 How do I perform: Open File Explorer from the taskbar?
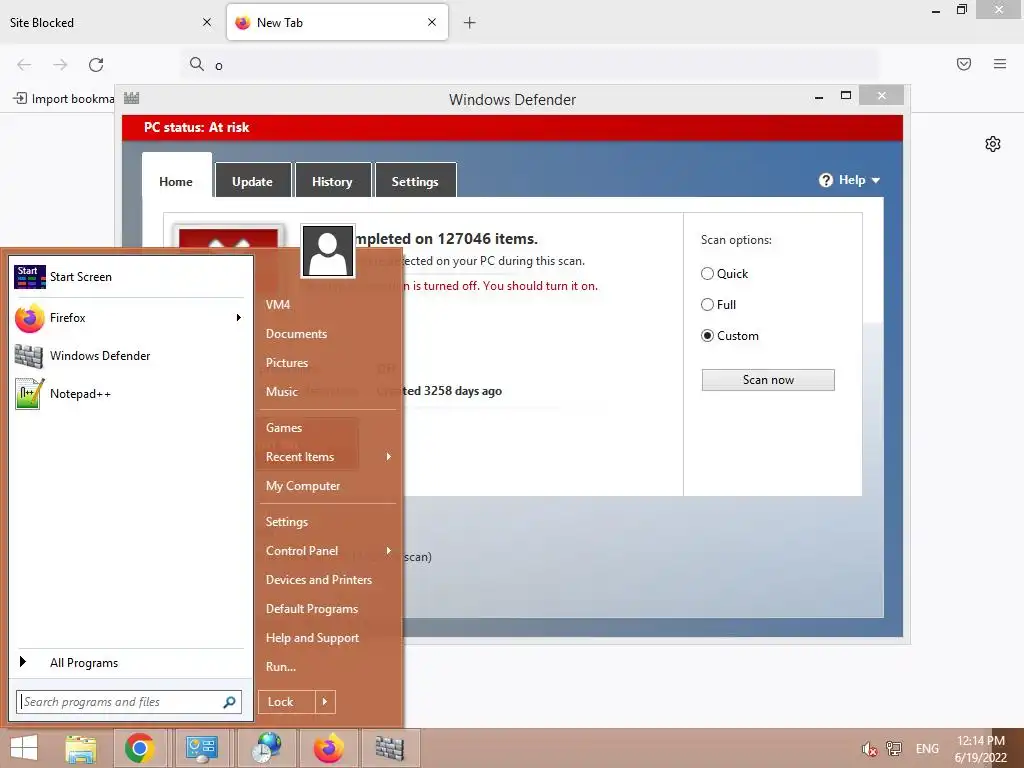(x=81, y=748)
